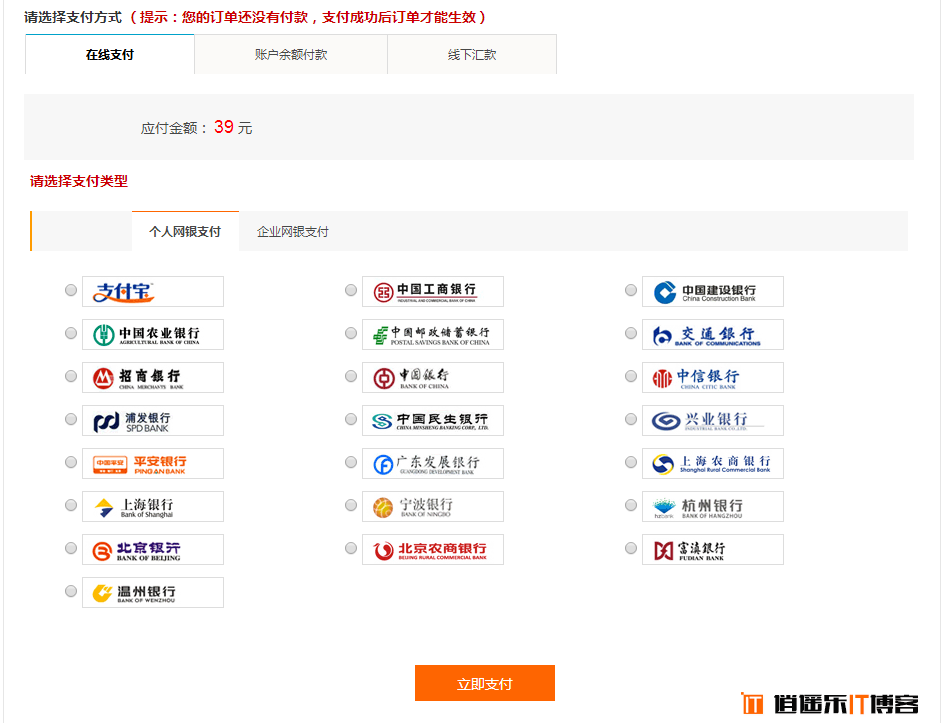Choose the 中国民生银行 radio button
The height and width of the screenshot is (723, 941).
pos(351,419)
